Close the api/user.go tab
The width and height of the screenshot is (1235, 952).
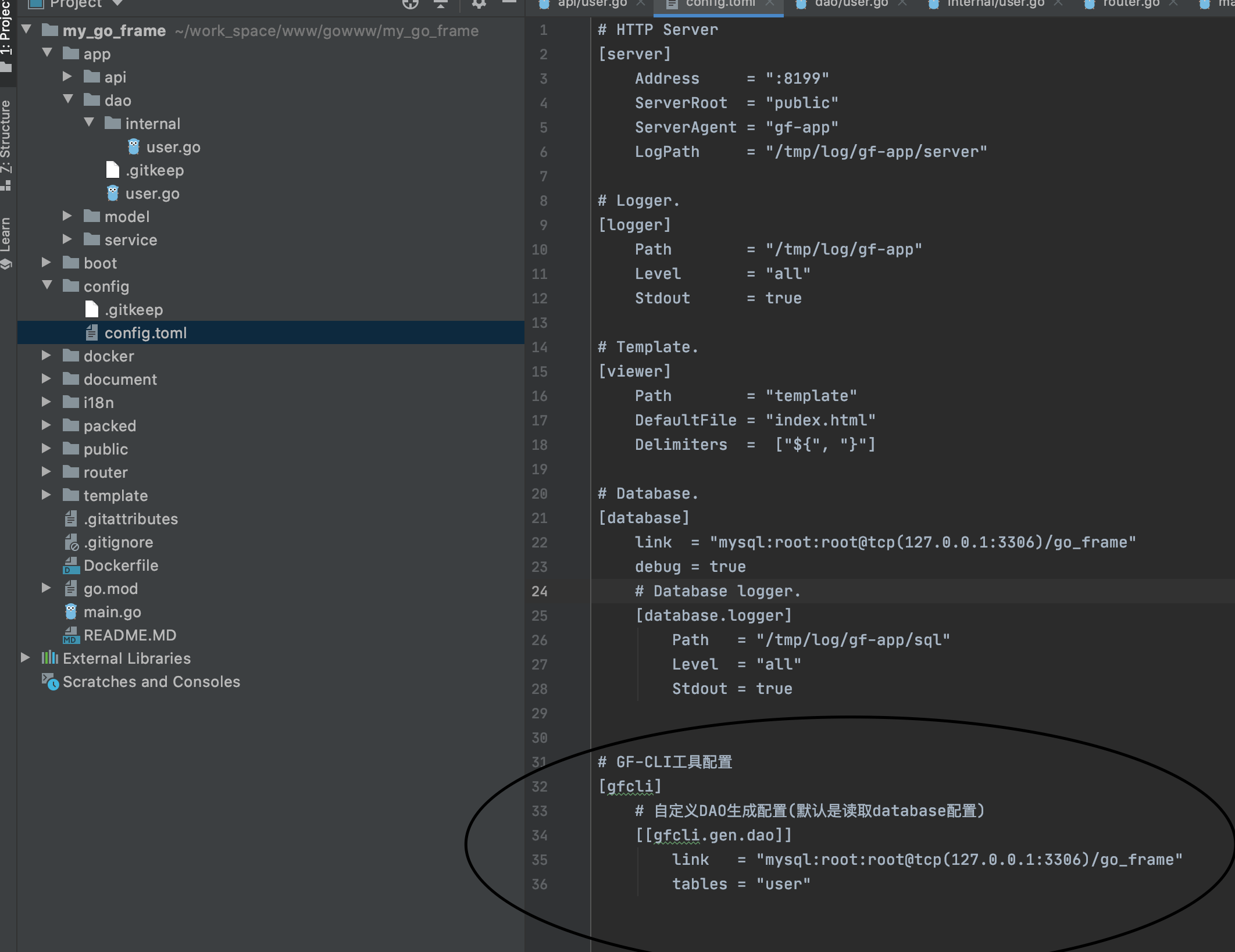[640, 3]
